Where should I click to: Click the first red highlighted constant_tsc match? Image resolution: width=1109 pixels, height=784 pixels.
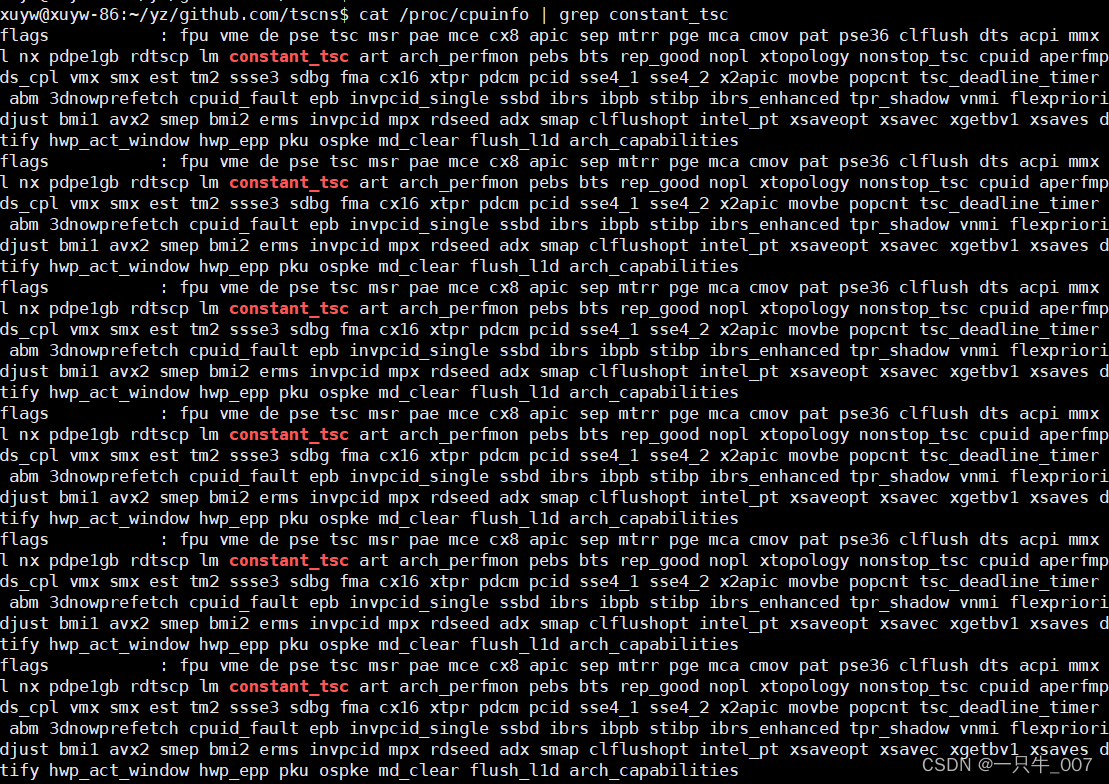coord(289,57)
